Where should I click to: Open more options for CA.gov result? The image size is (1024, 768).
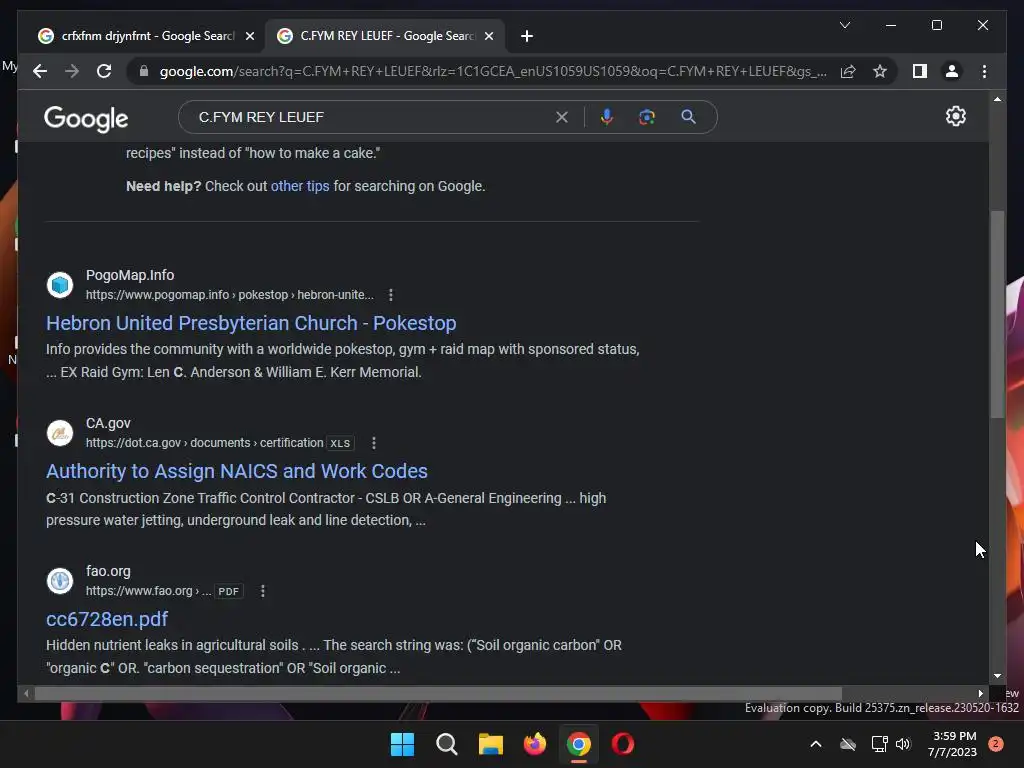coord(374,443)
